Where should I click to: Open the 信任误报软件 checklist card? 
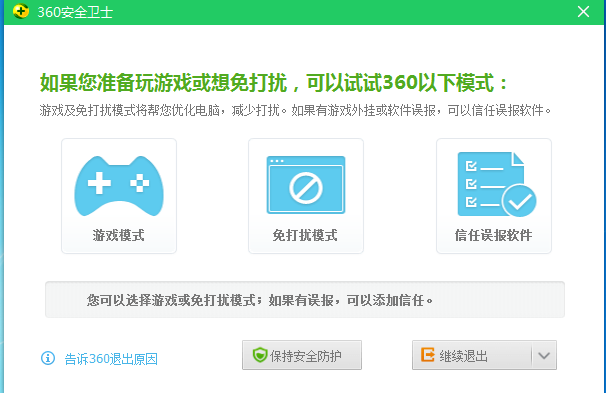coord(494,196)
